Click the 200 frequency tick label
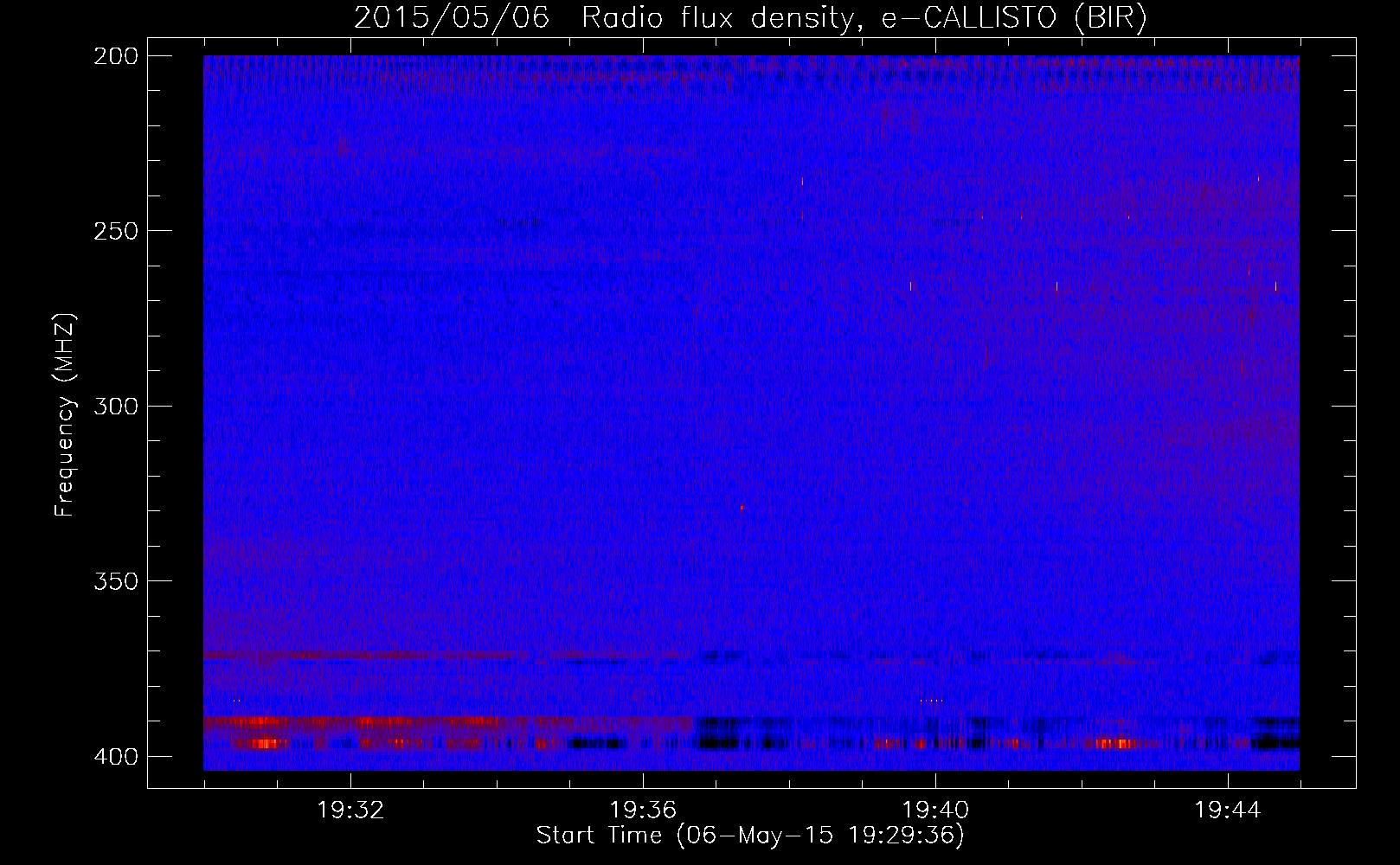The height and width of the screenshot is (865, 1400). [115, 56]
